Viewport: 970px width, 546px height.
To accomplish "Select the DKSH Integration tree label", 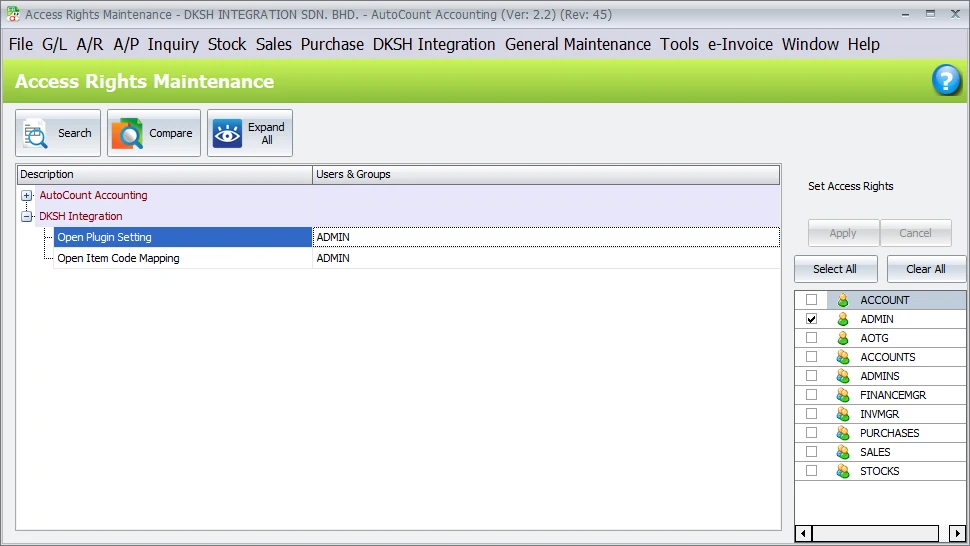I will pos(81,216).
